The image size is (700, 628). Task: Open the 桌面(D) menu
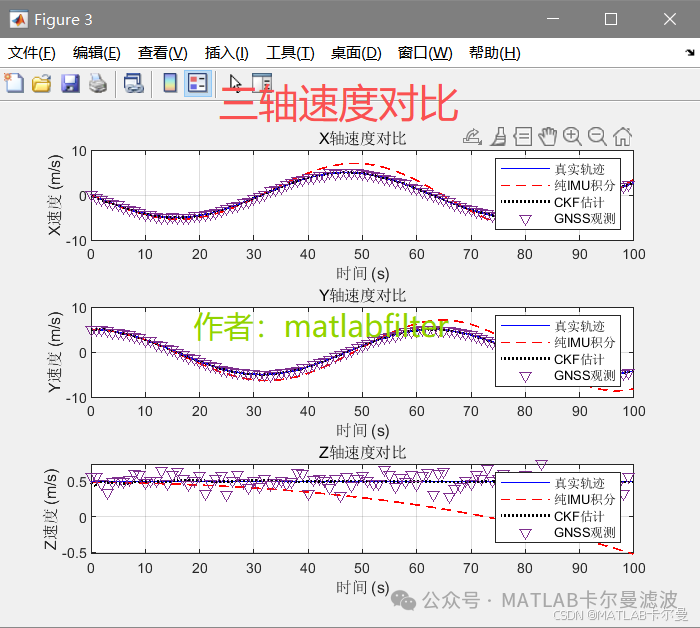tap(356, 53)
